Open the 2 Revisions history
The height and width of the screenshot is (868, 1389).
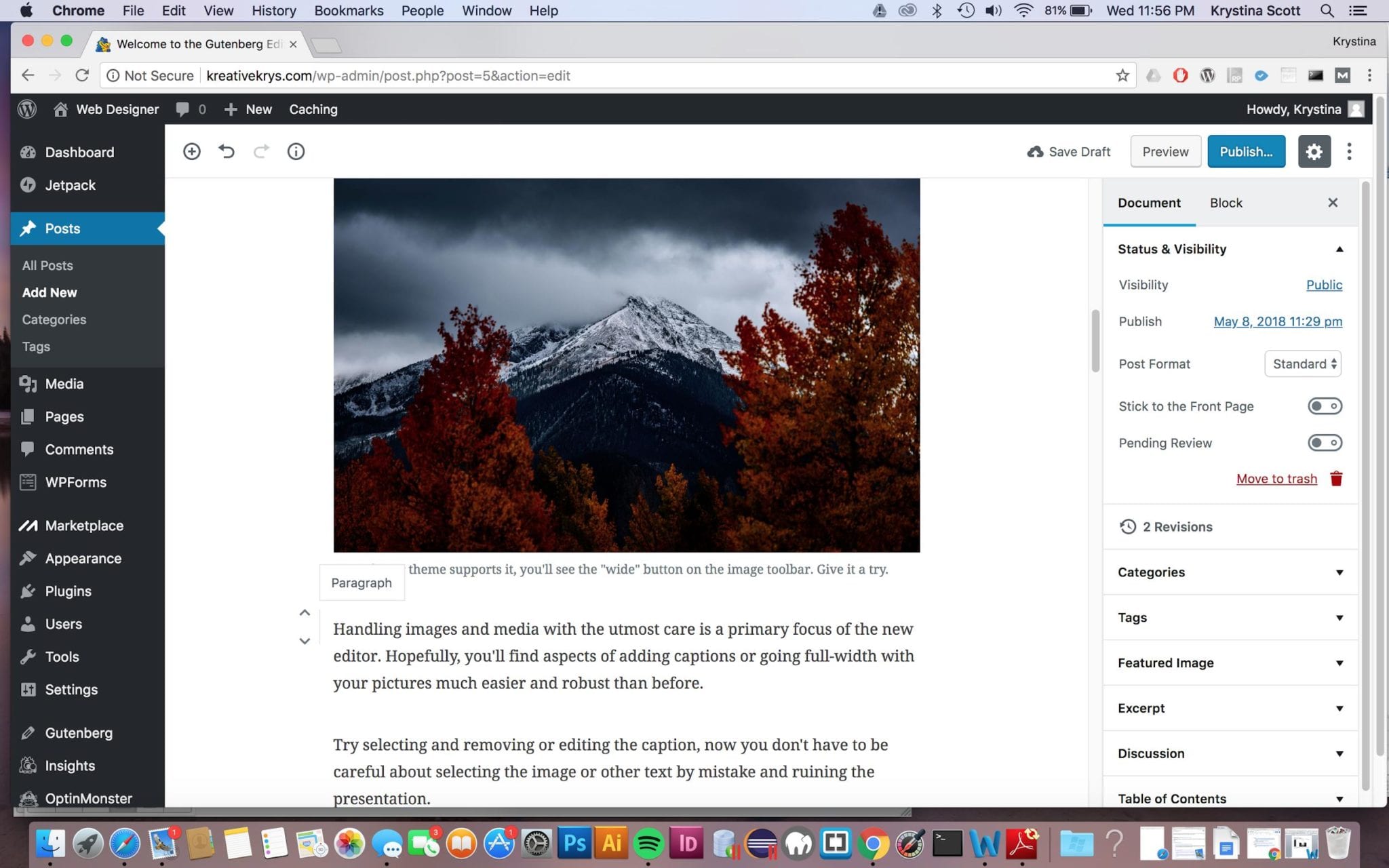pos(1177,527)
